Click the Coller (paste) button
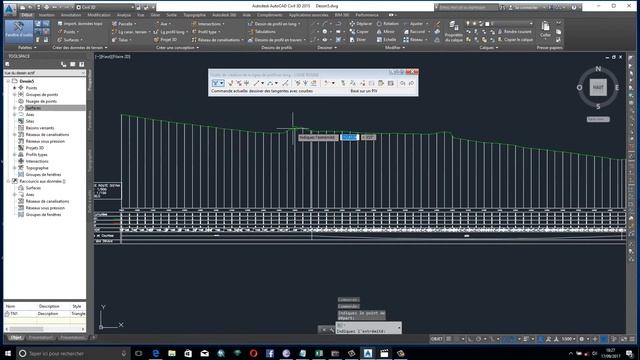This screenshot has height=360, width=640. click(x=545, y=30)
